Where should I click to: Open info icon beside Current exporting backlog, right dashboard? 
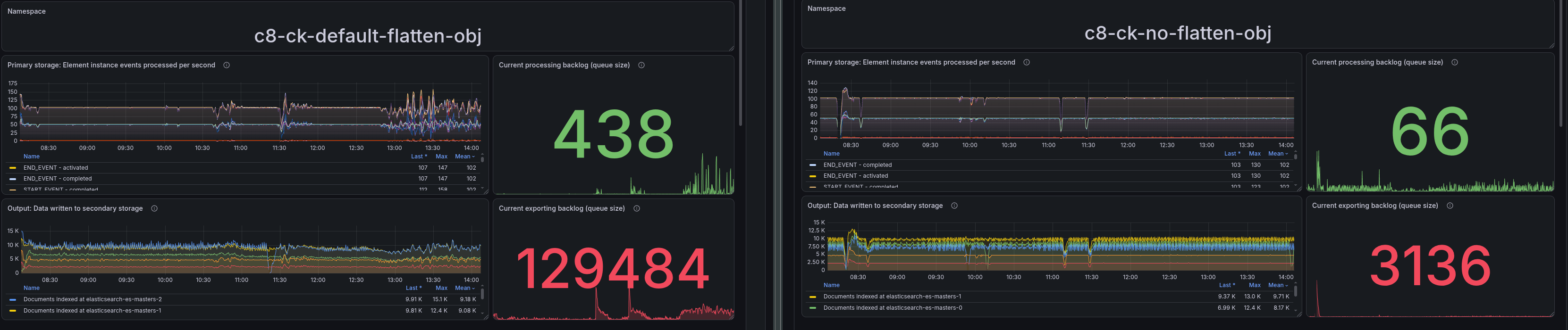point(1450,206)
